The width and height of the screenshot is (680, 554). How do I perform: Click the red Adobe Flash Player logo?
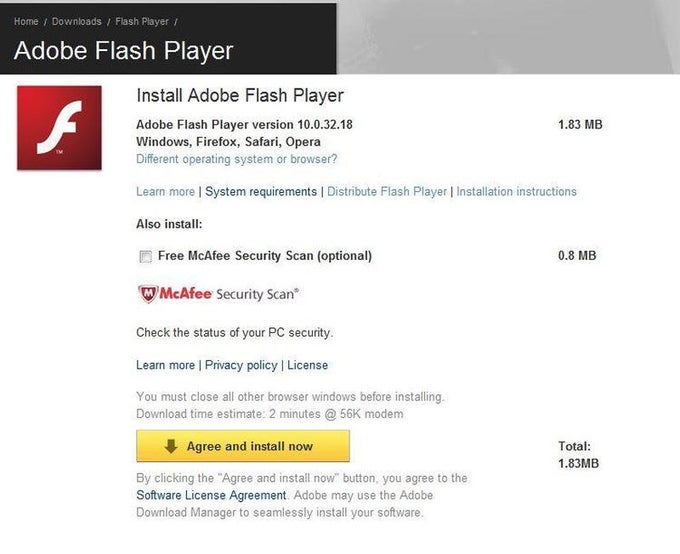click(59, 127)
